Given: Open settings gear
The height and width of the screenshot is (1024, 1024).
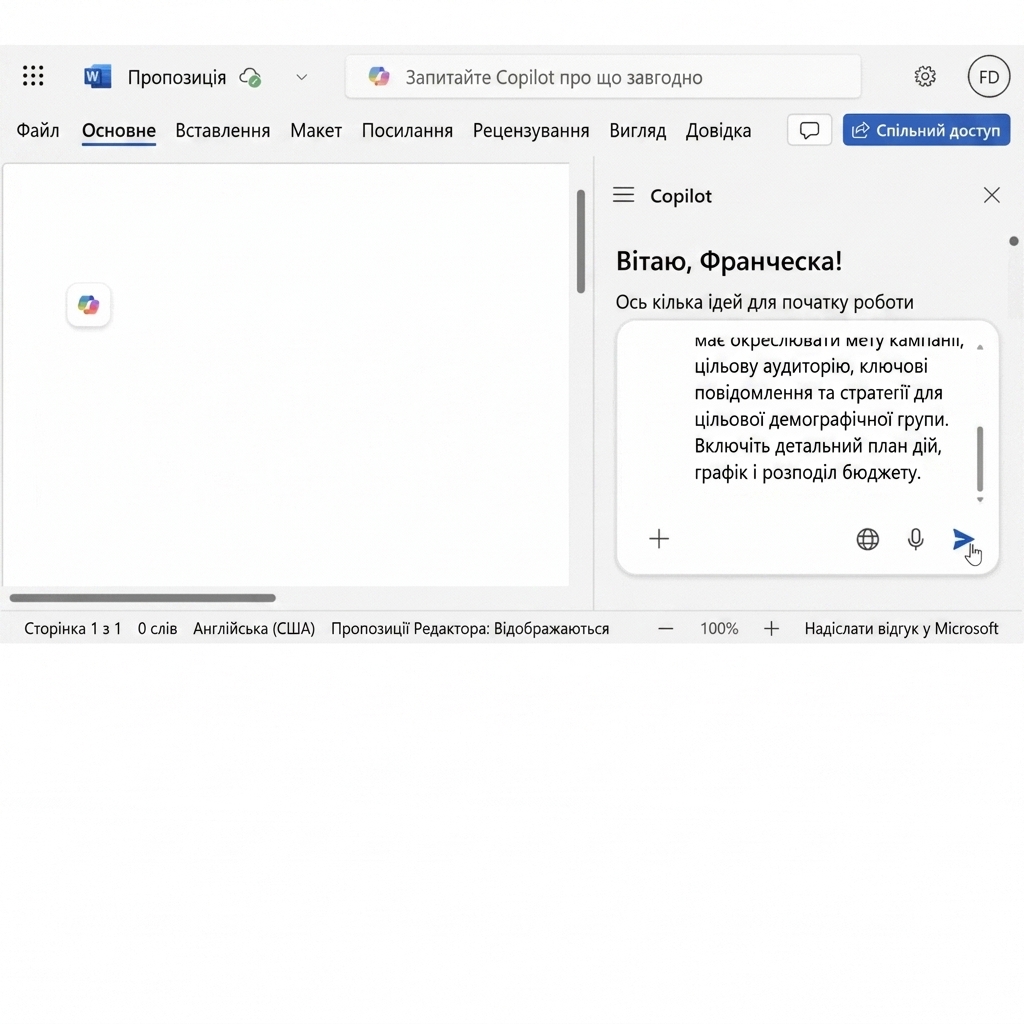Looking at the screenshot, I should (x=925, y=76).
